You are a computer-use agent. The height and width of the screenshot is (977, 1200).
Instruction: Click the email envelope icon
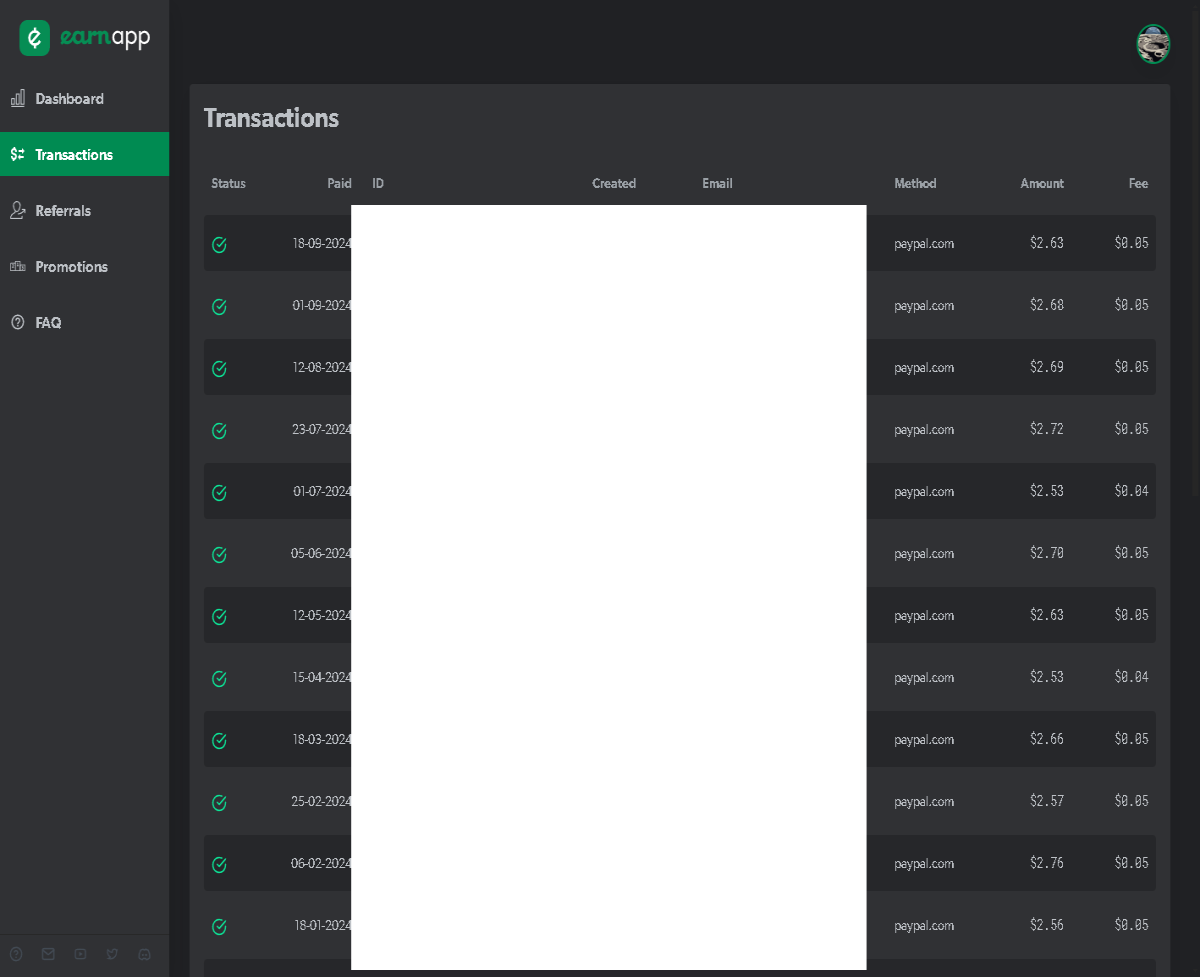pyautogui.click(x=48, y=954)
